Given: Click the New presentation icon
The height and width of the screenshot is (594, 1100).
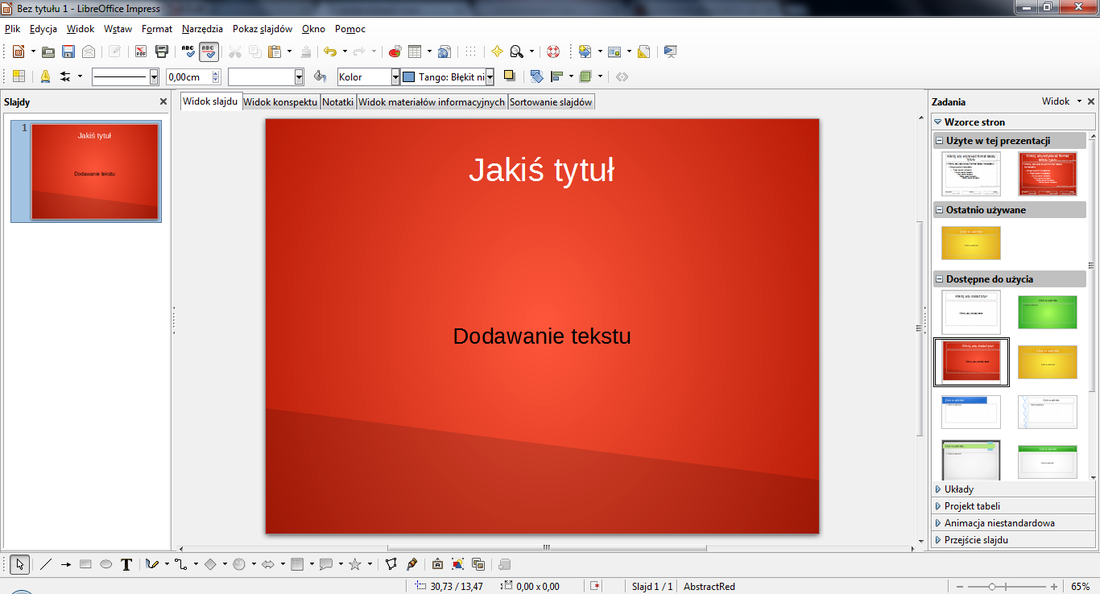Looking at the screenshot, I should coord(19,51).
